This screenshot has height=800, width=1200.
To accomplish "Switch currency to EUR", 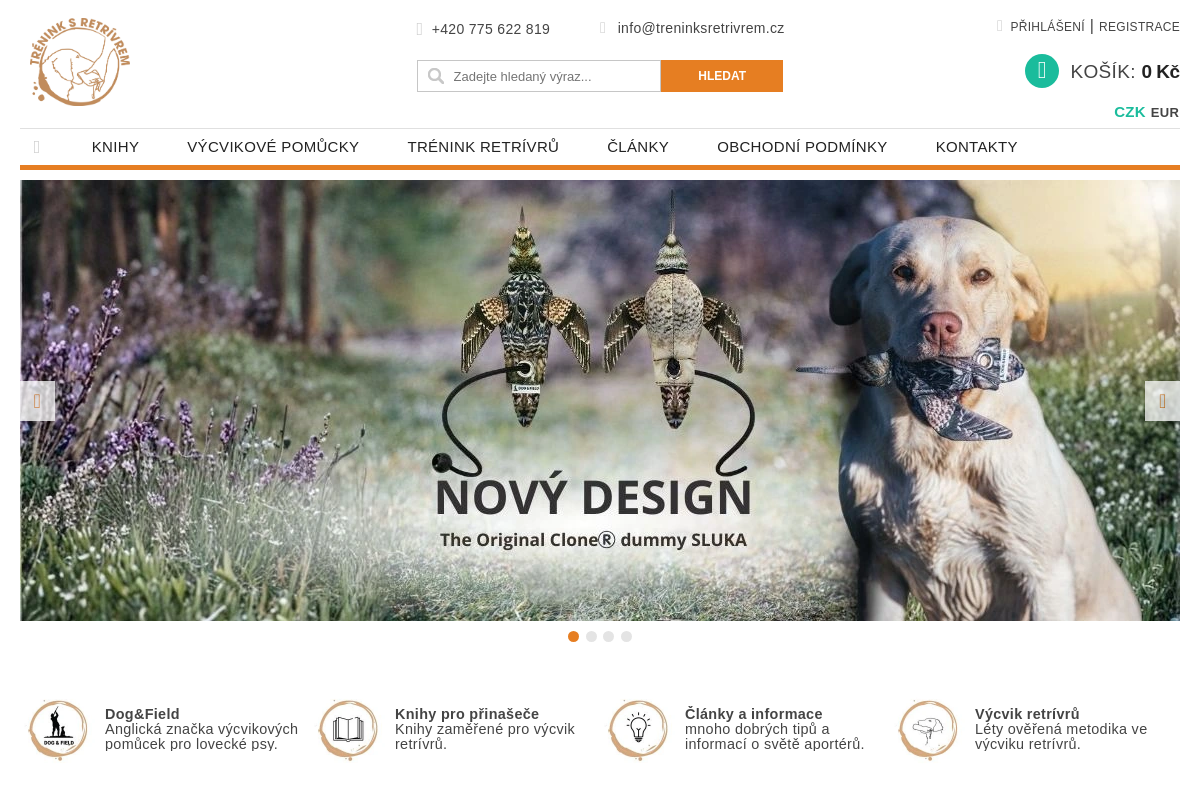I will (1165, 113).
